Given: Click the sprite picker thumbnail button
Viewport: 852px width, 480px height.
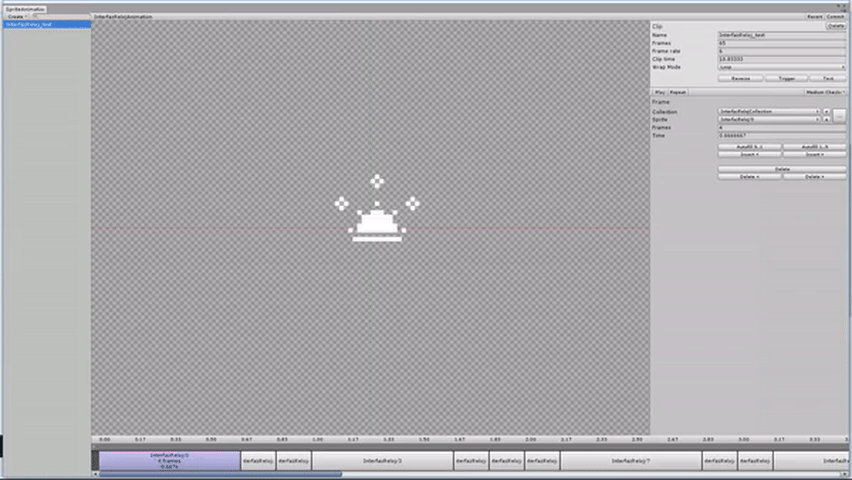Looking at the screenshot, I should (x=840, y=116).
